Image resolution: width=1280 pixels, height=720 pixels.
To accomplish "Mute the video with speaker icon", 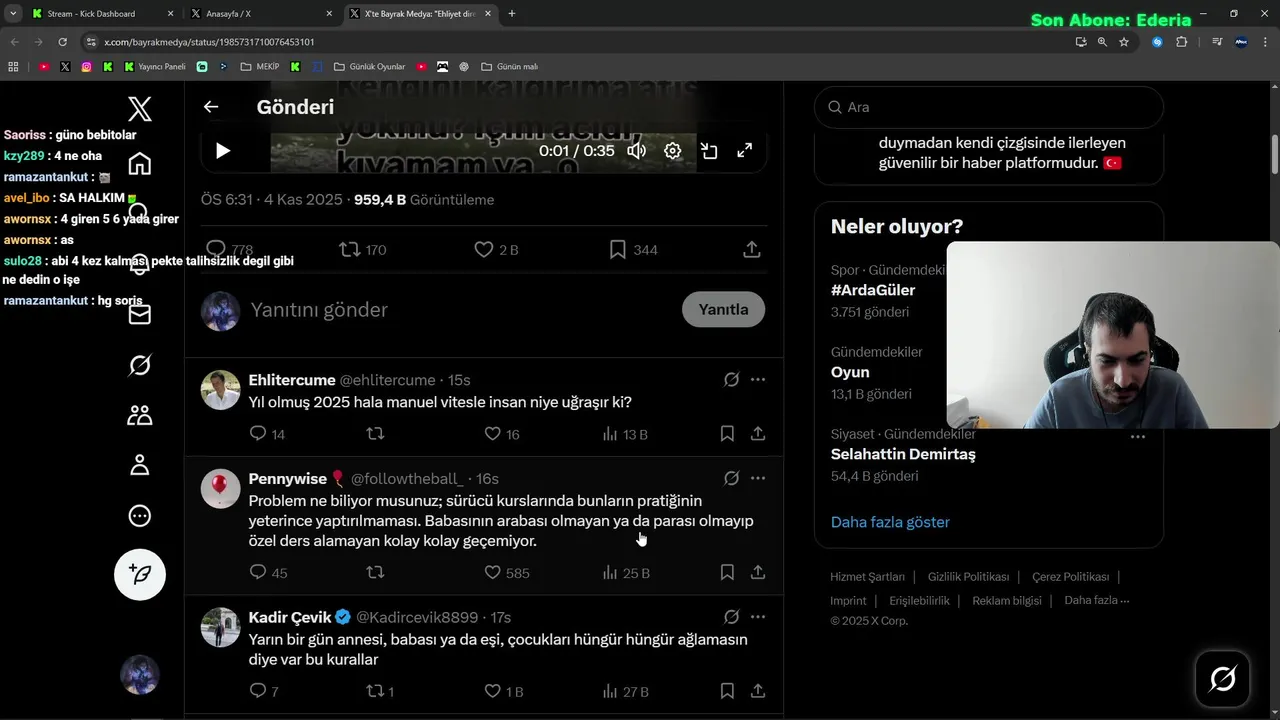I will tap(637, 151).
